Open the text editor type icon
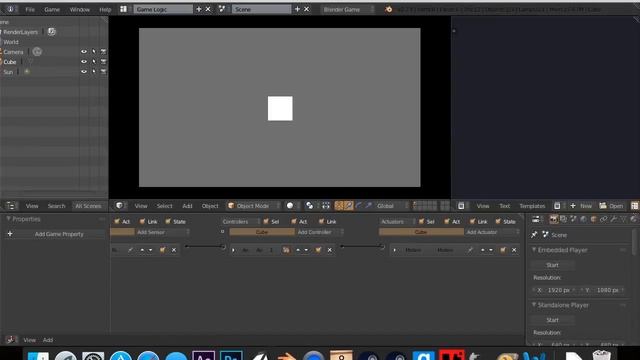The width and height of the screenshot is (640, 360). pos(461,206)
